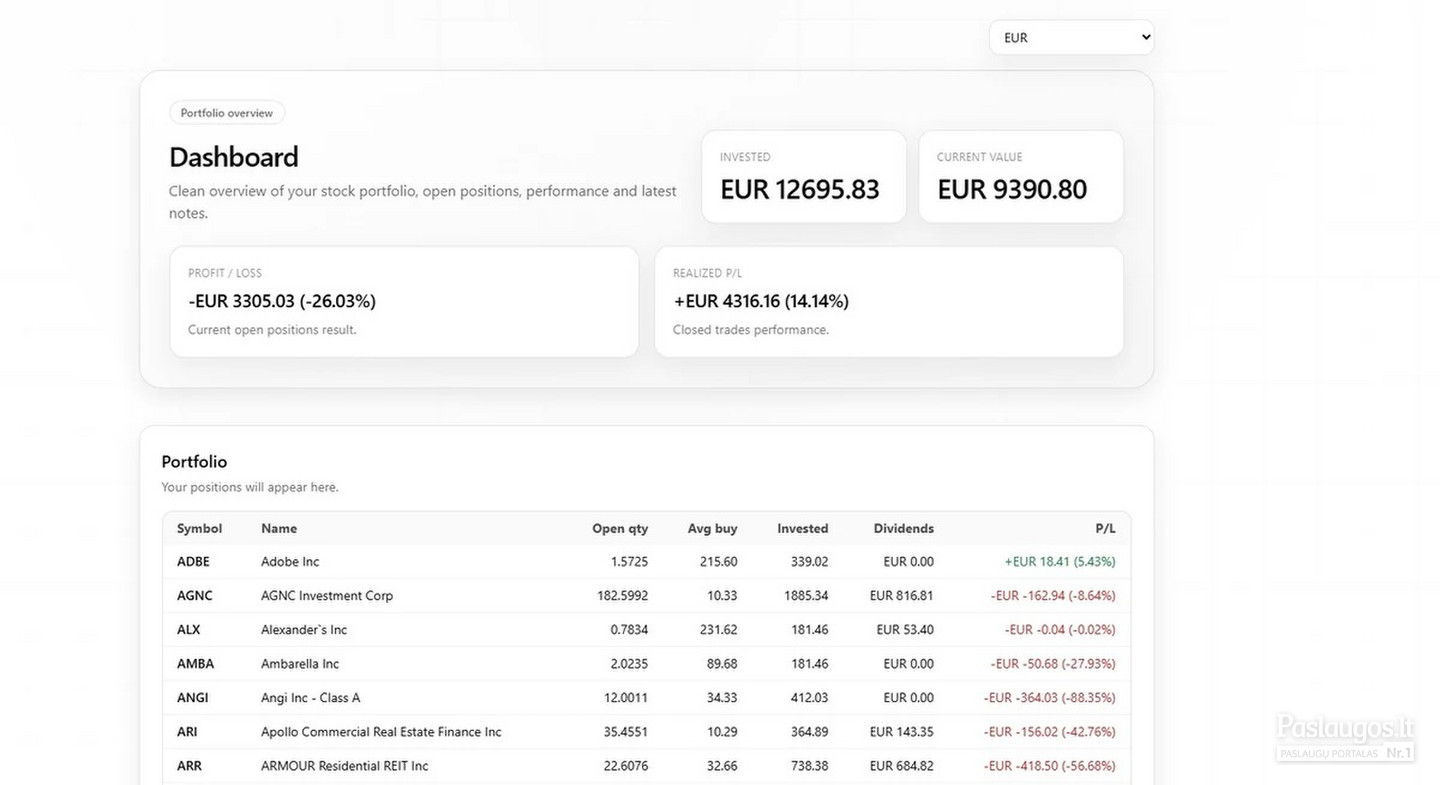This screenshot has width=1440, height=785.
Task: Sort by the Name column header
Action: (279, 528)
